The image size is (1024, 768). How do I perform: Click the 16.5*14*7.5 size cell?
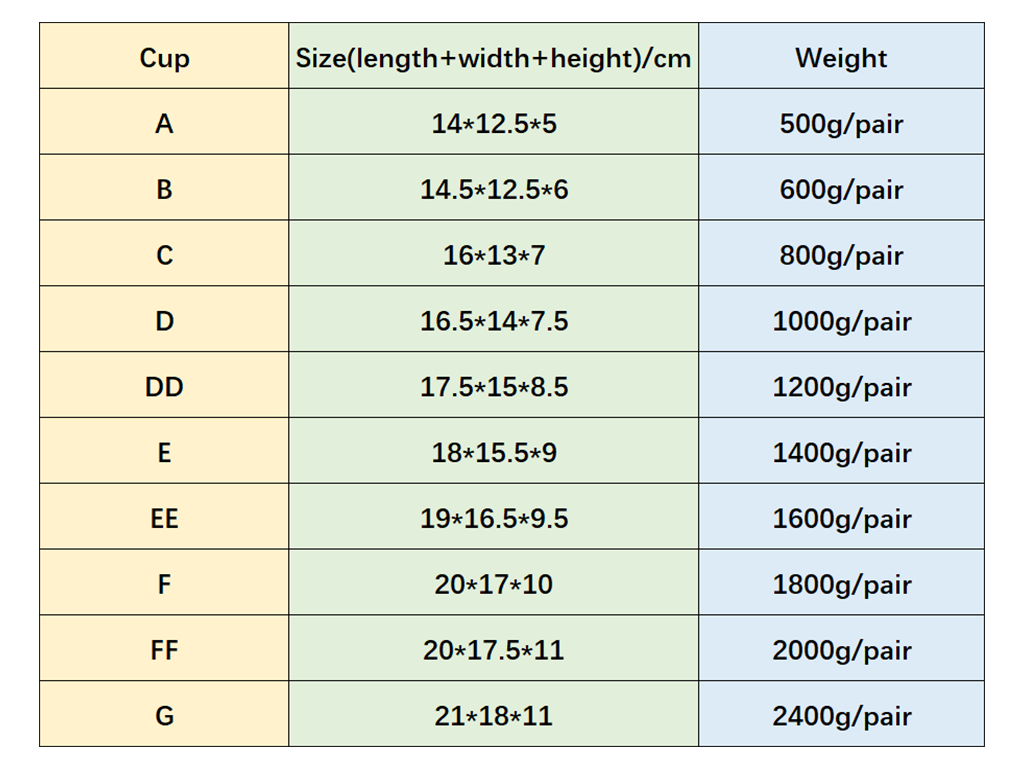(x=493, y=321)
